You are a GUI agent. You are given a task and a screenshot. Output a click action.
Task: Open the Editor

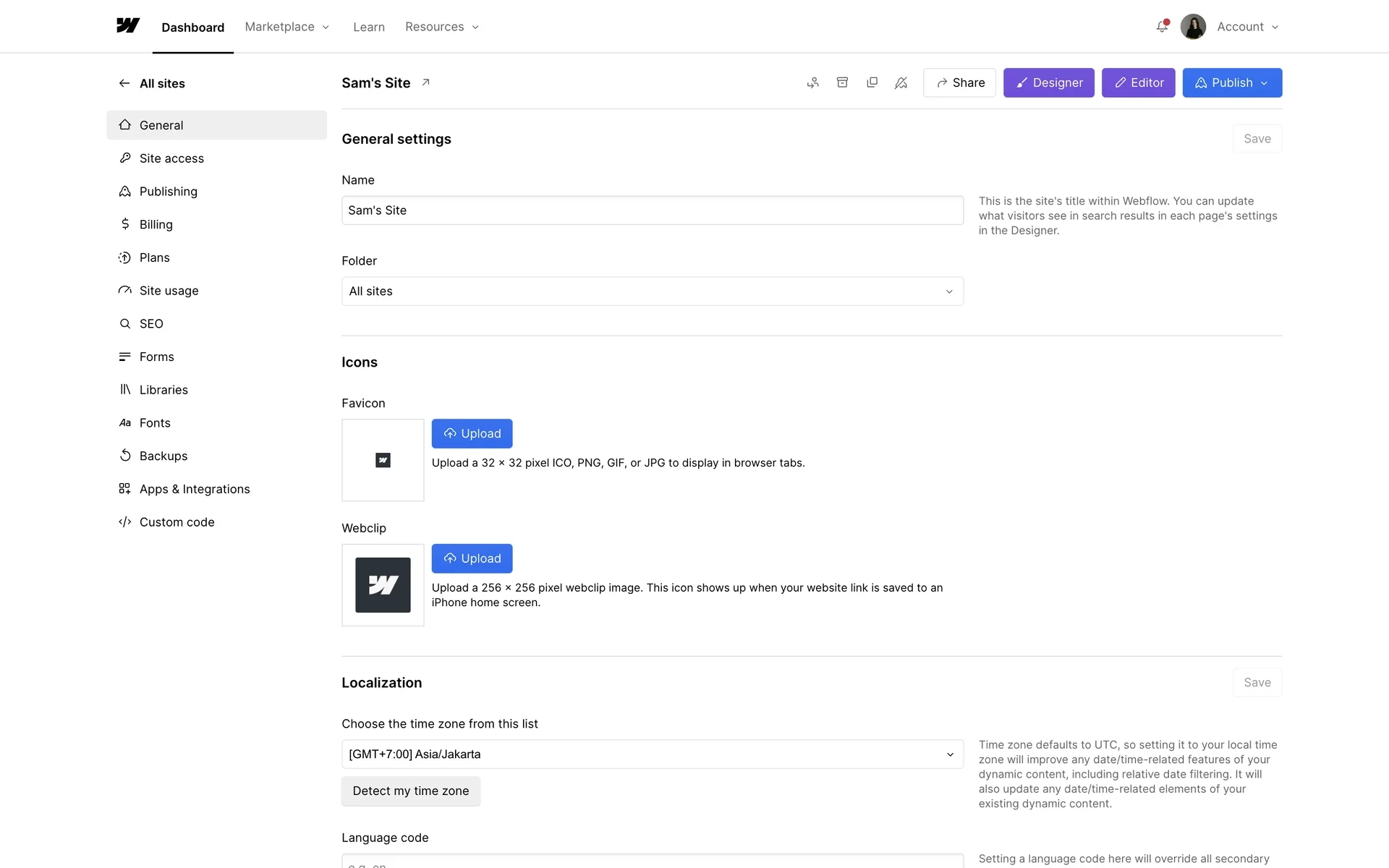click(1139, 82)
